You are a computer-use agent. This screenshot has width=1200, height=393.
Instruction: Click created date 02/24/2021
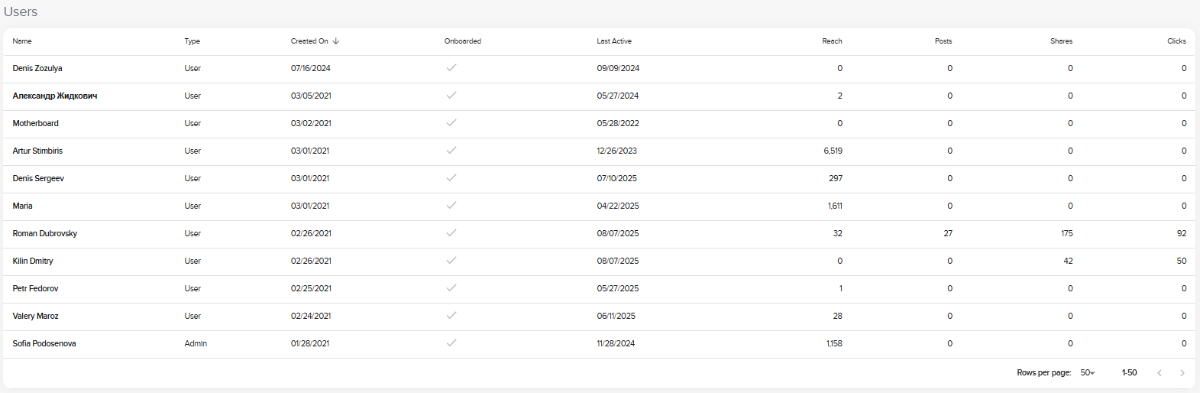click(310, 316)
